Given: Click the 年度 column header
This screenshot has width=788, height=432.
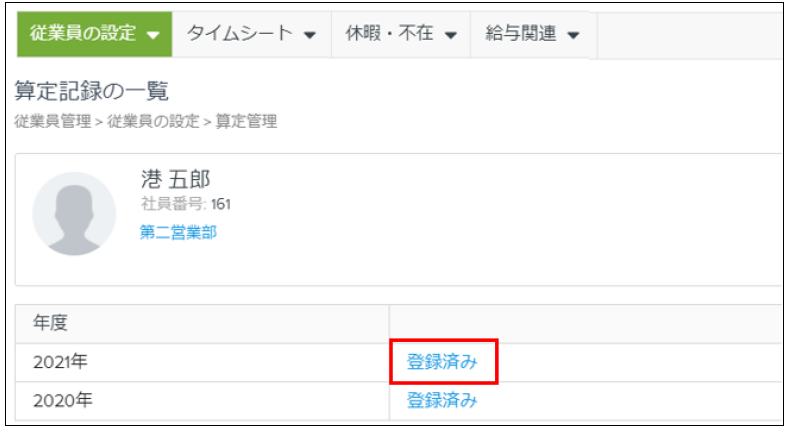Looking at the screenshot, I should click(50, 322).
